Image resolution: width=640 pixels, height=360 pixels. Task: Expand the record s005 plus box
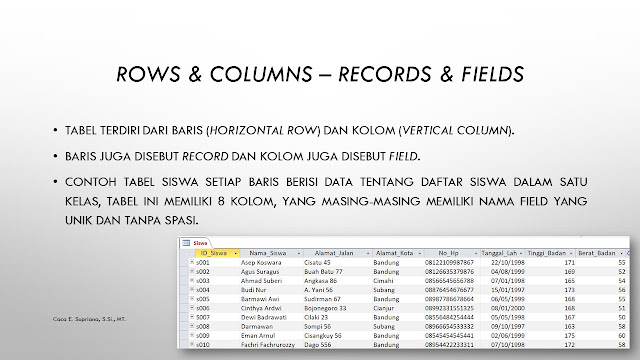click(x=192, y=299)
